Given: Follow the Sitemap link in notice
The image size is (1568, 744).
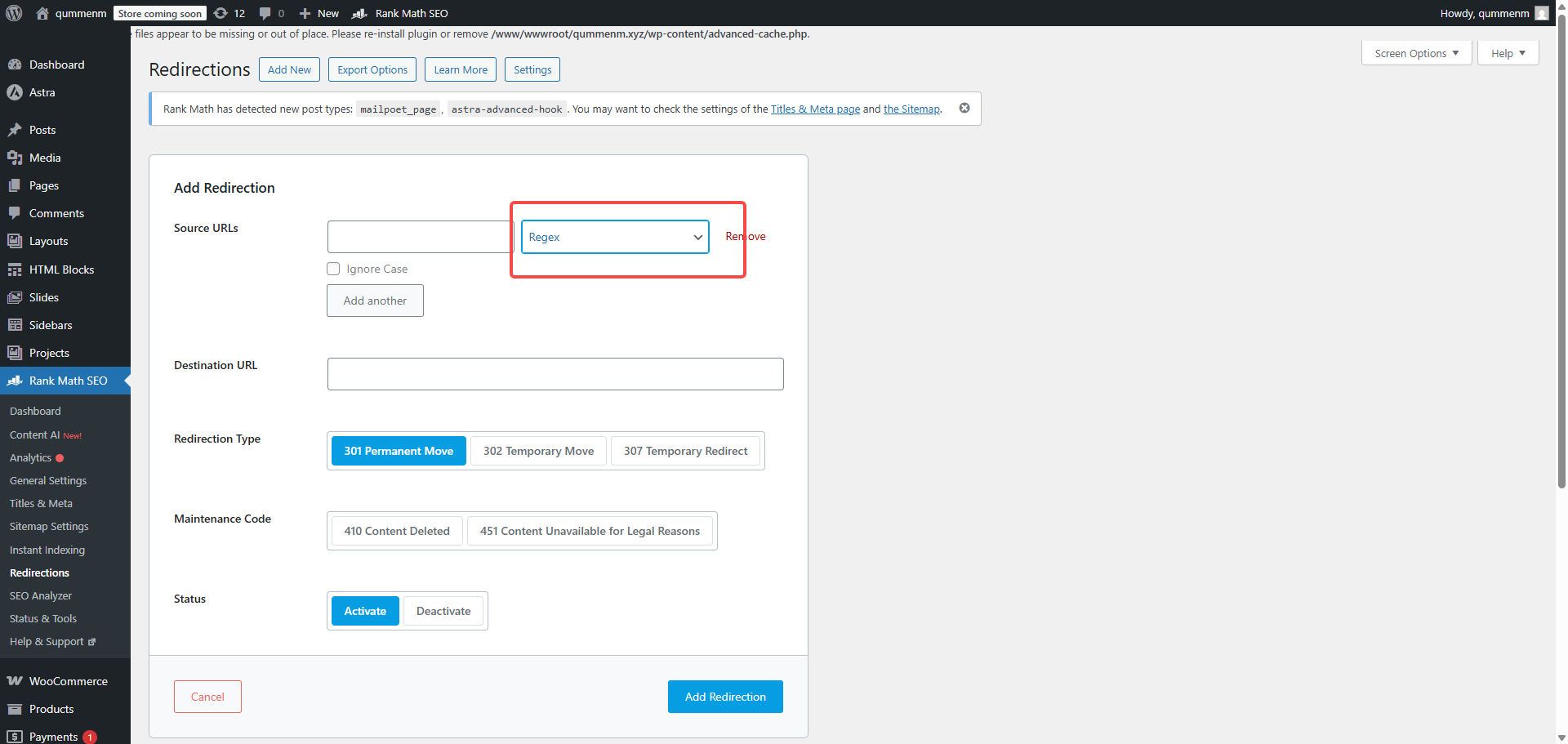Looking at the screenshot, I should click(x=911, y=109).
